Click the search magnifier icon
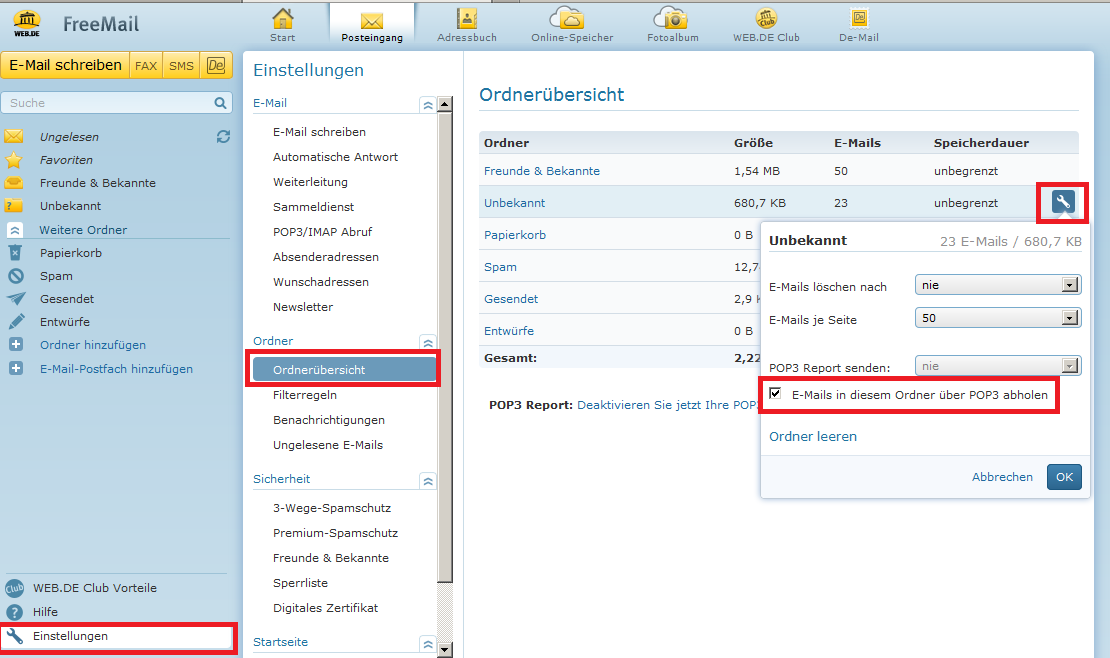The height and width of the screenshot is (658, 1110). click(x=220, y=103)
